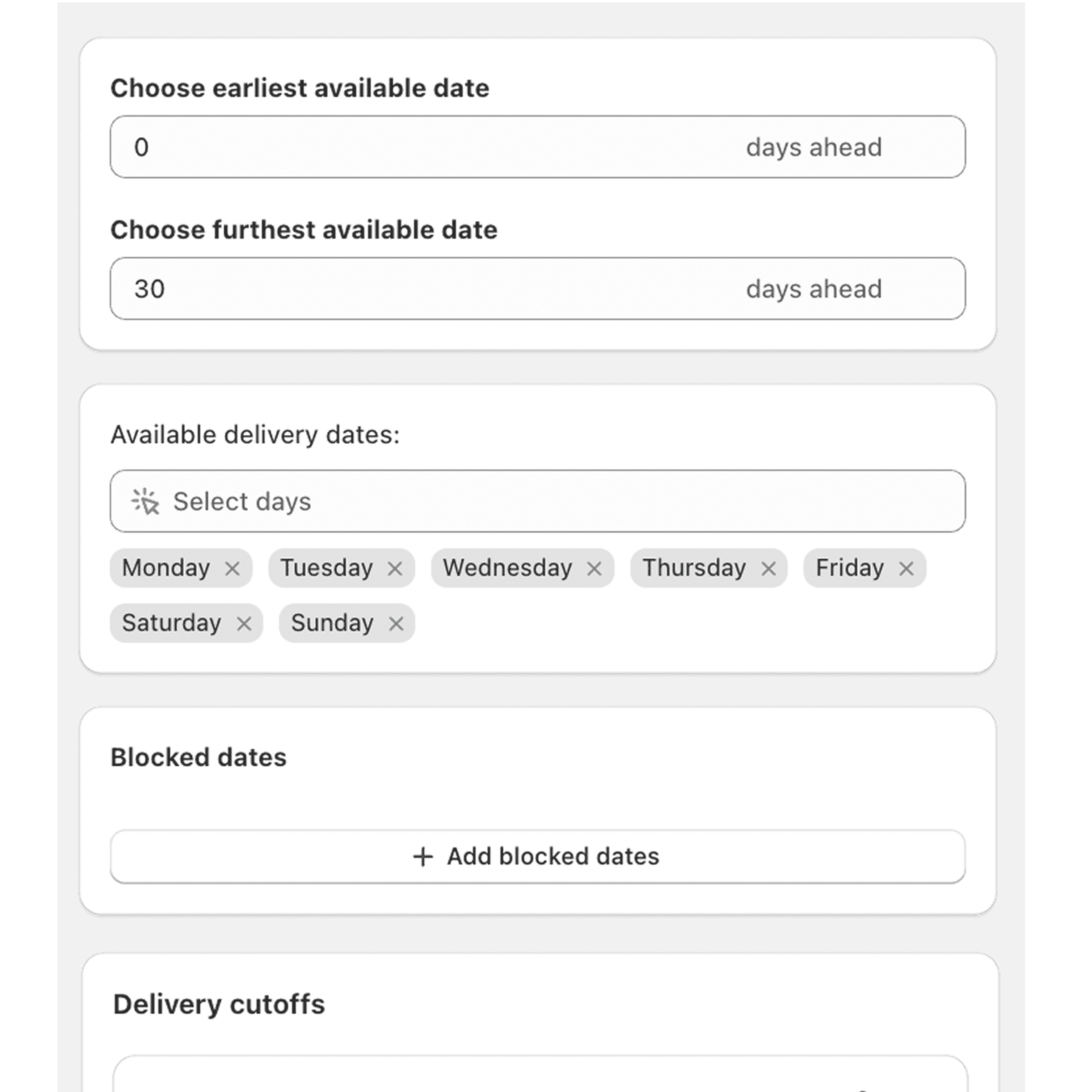Remove Sunday using its X icon

tap(396, 623)
